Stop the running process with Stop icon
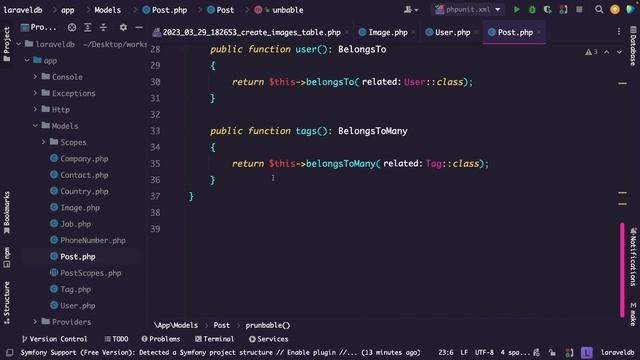Image resolution: width=640 pixels, height=360 pixels. tap(579, 9)
